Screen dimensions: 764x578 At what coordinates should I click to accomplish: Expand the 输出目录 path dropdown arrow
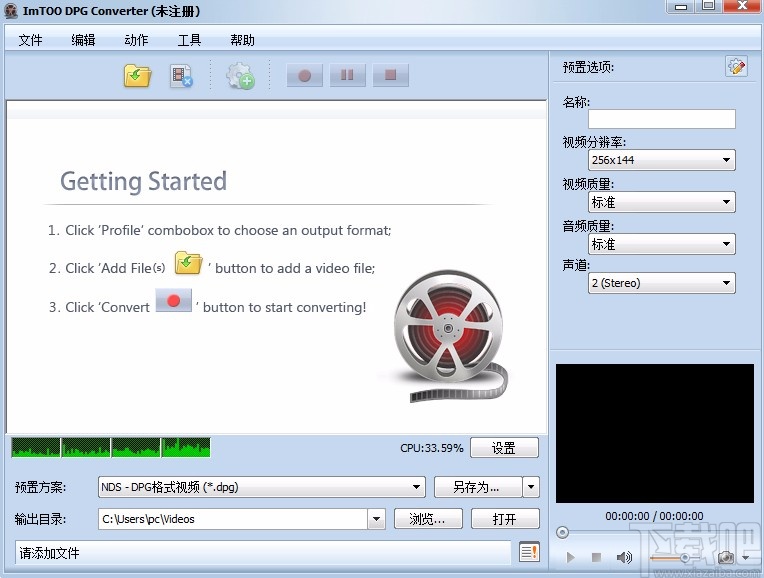pos(376,519)
